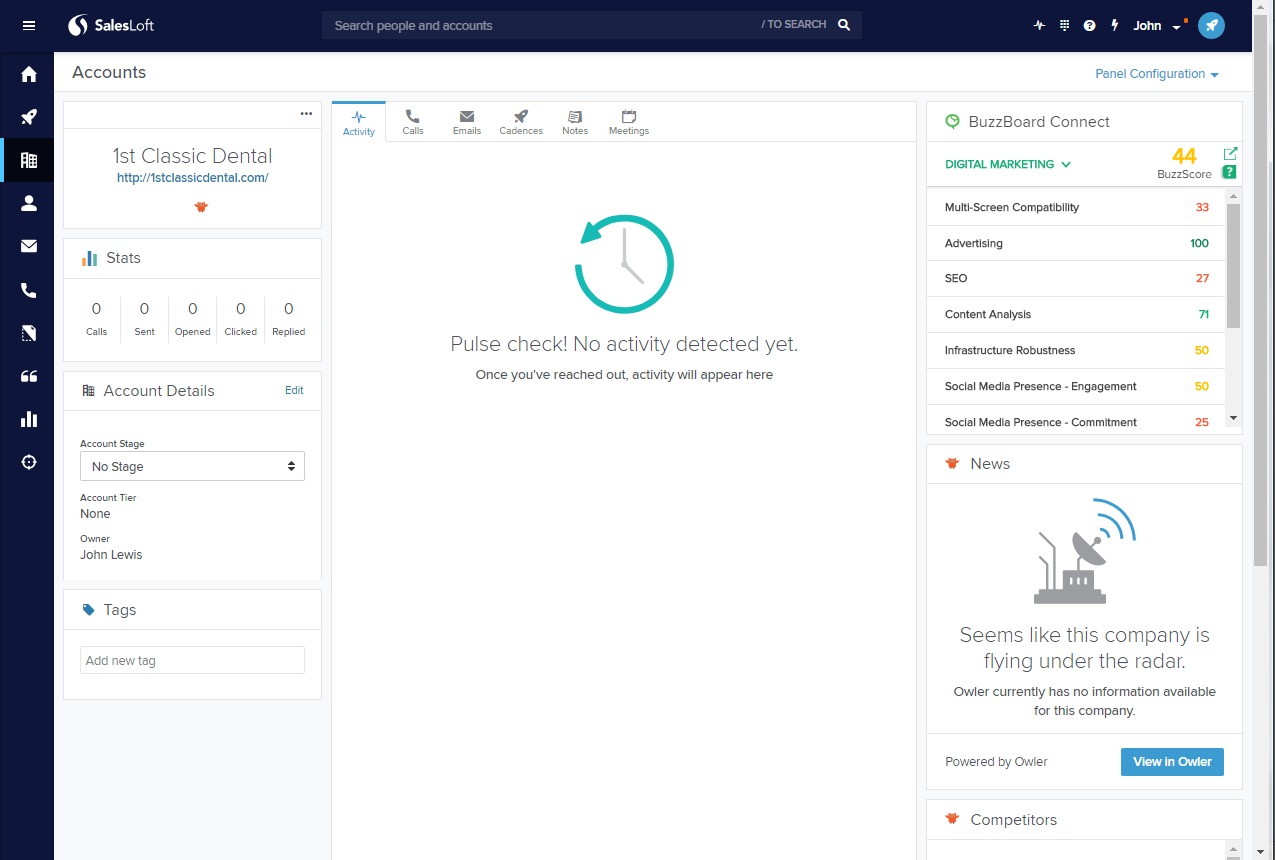Screen dimensions: 1275x860
Task: Click the 1st Classic Dental account name
Action: pos(192,156)
